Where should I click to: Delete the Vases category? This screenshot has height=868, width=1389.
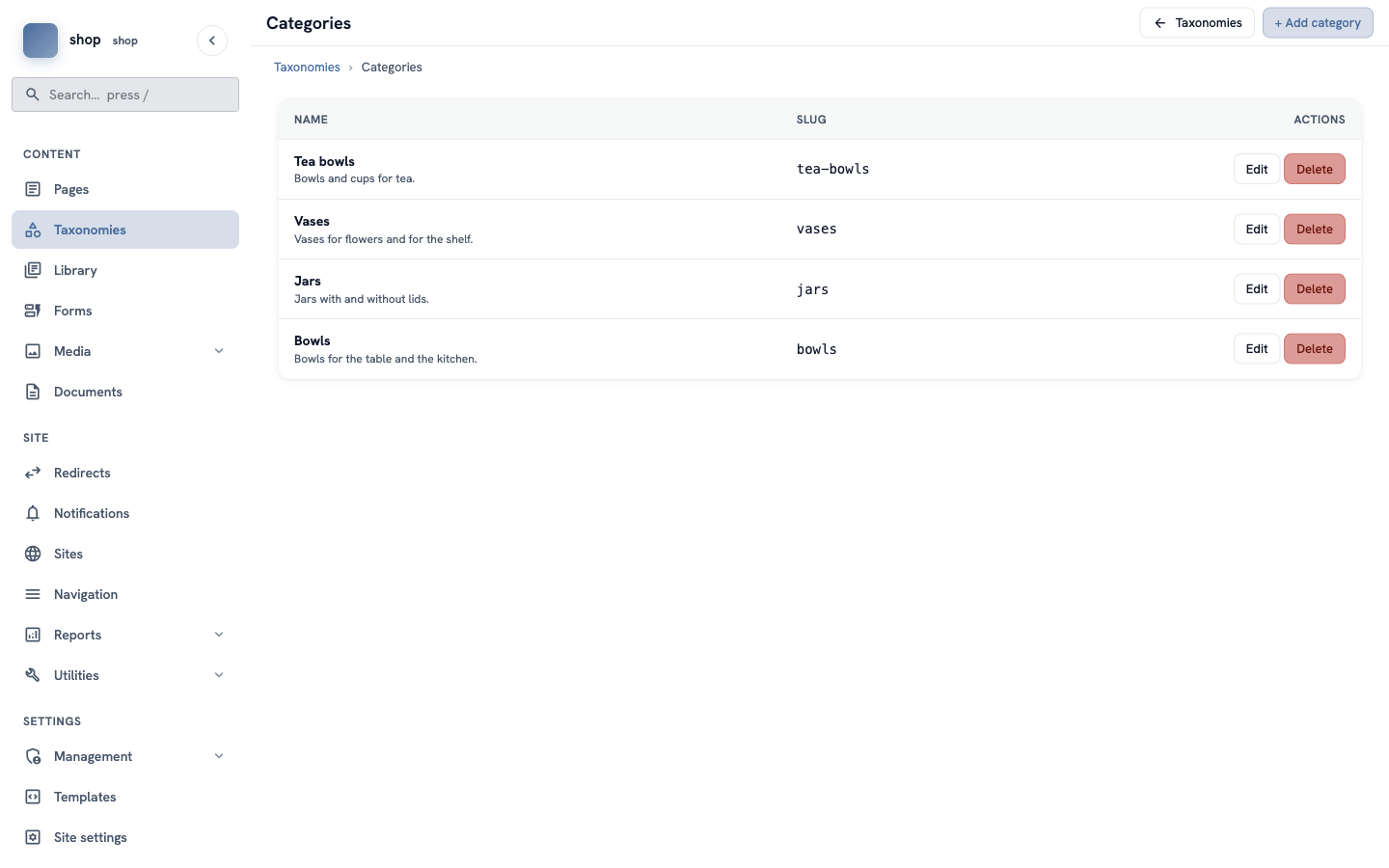(x=1314, y=229)
